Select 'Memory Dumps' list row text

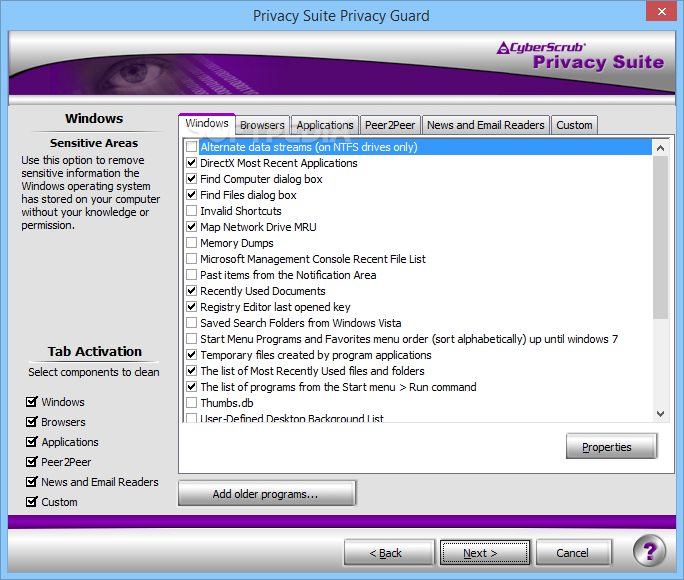click(237, 243)
